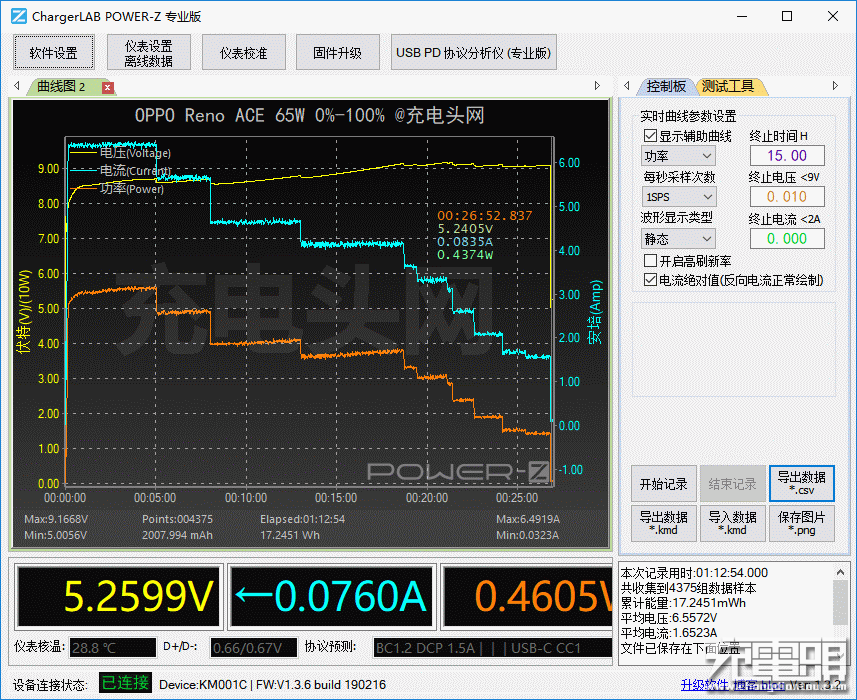
Task: Click Elapsed:01:12:54 statistic
Action: pos(302,519)
